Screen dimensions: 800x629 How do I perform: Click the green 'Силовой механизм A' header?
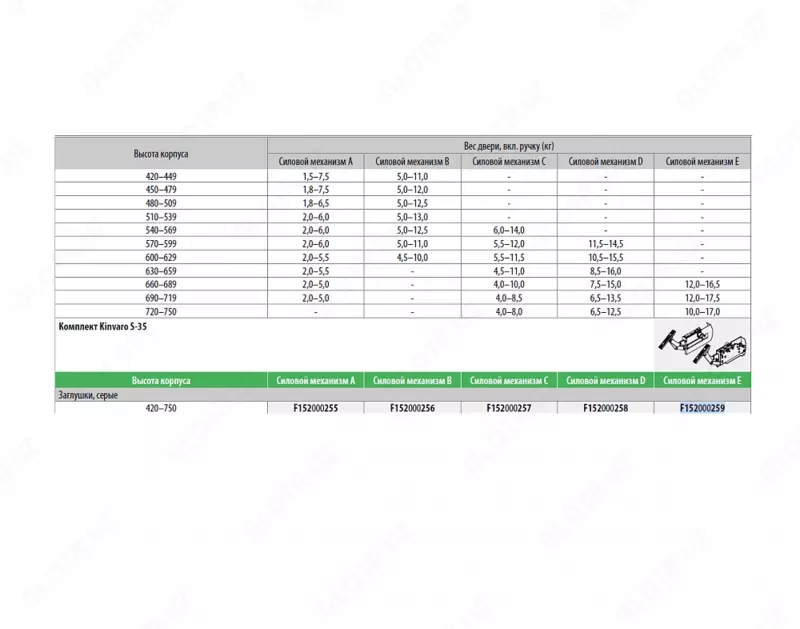(x=315, y=381)
